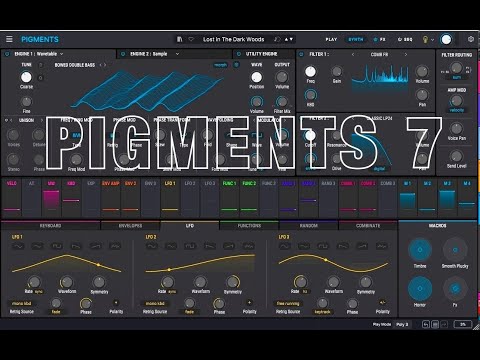The width and height of the screenshot is (480, 360).
Task: Click the Timbre macro knob
Action: click(420, 250)
